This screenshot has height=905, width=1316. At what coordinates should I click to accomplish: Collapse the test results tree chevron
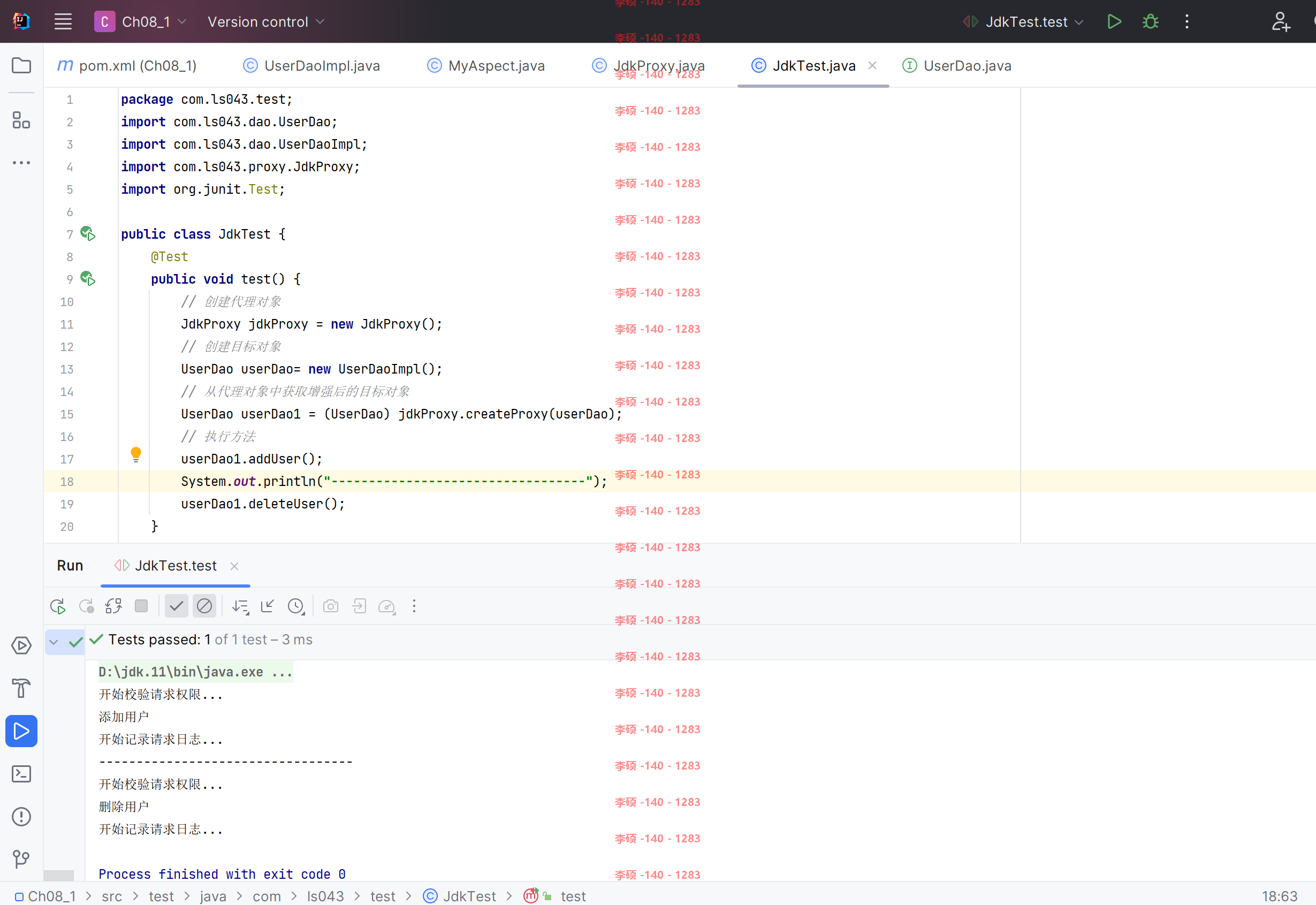(54, 642)
